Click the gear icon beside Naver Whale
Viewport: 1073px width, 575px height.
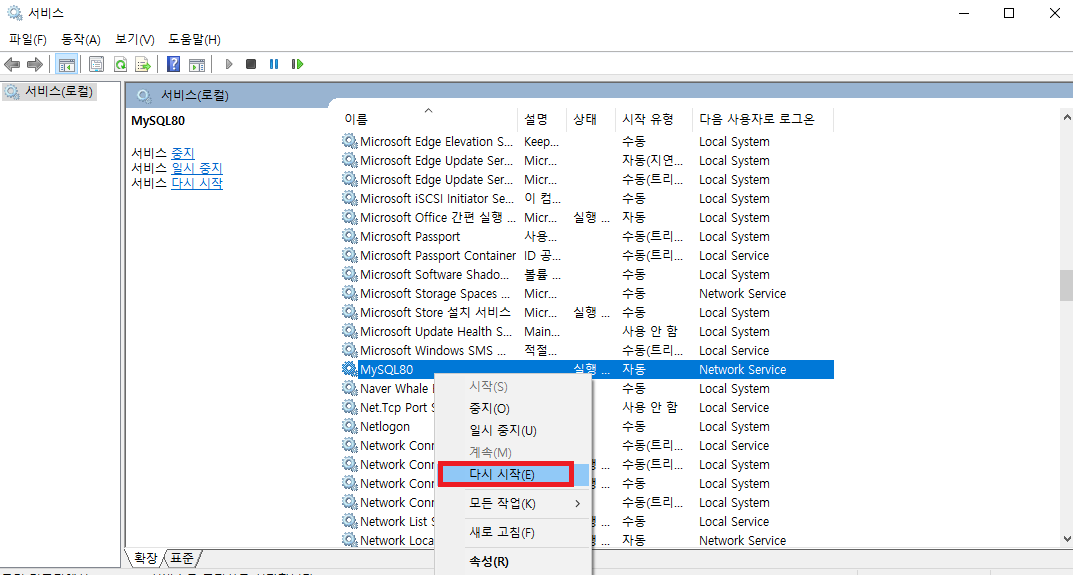coord(350,389)
